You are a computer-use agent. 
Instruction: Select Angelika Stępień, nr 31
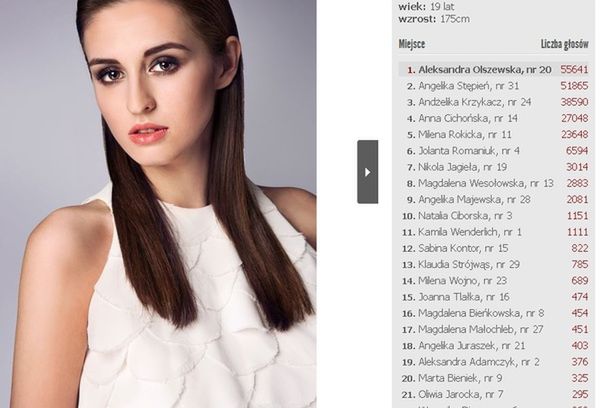click(x=468, y=86)
